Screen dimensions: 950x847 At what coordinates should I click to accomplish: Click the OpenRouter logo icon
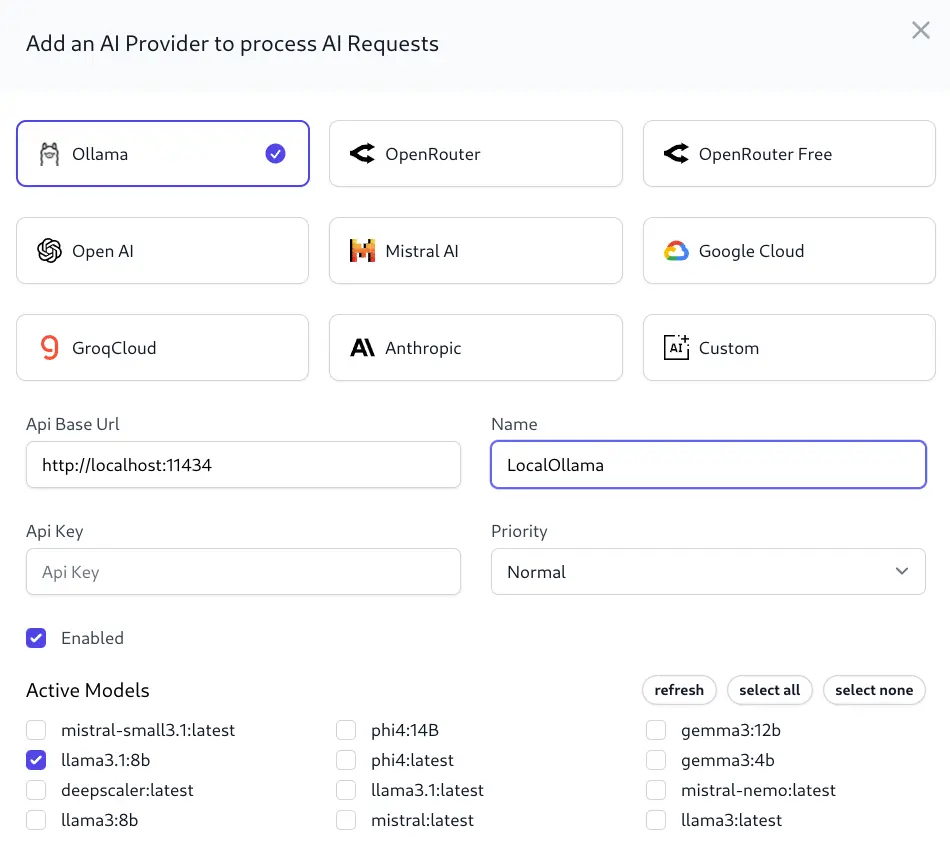click(x=362, y=154)
